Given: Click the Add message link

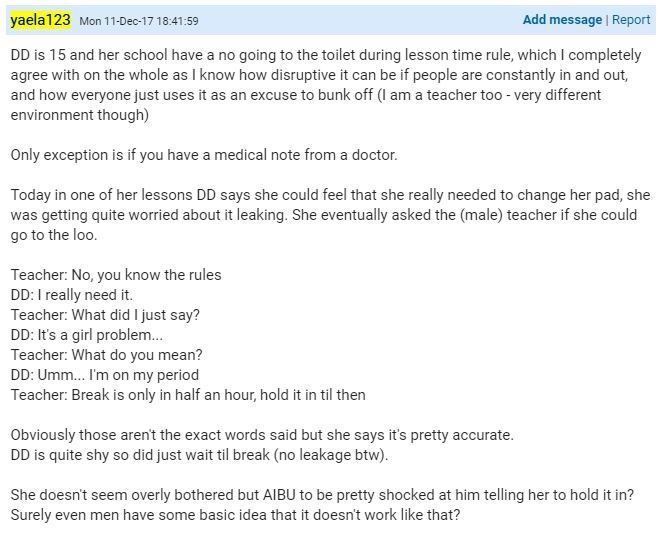Looking at the screenshot, I should (x=562, y=20).
